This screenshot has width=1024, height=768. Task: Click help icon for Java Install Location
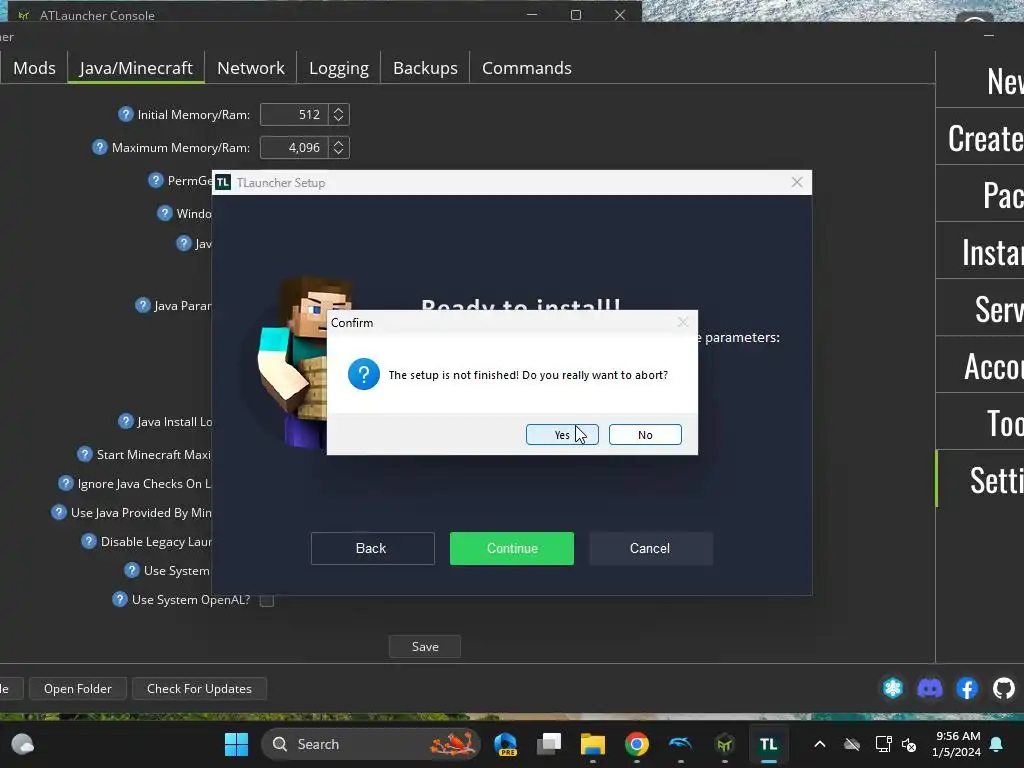(125, 421)
